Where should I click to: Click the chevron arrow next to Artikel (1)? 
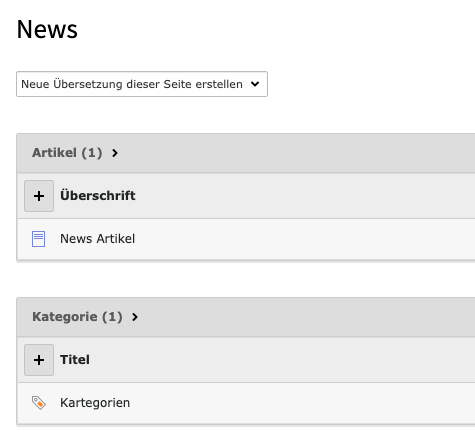(115, 153)
